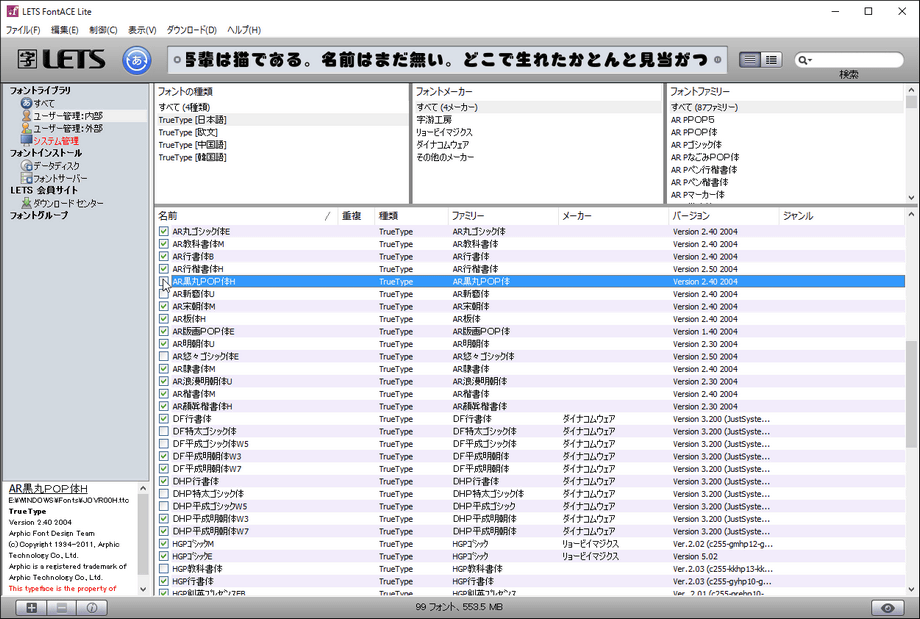This screenshot has width=920, height=619.
Task: Sort by 名前 column header
Action: point(246,216)
